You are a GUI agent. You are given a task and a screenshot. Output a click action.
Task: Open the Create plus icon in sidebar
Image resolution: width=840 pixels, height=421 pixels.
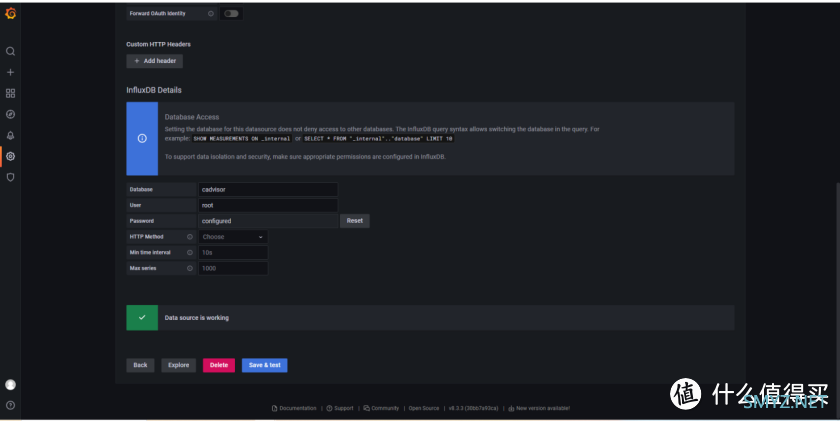click(10, 72)
